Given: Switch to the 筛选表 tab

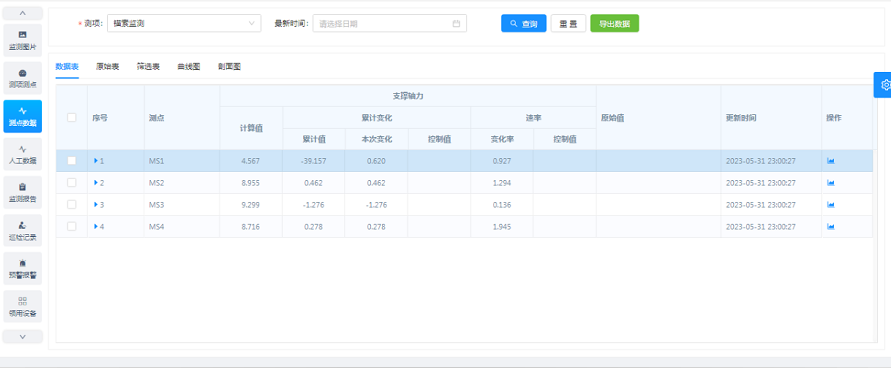Looking at the screenshot, I should pyautogui.click(x=148, y=66).
